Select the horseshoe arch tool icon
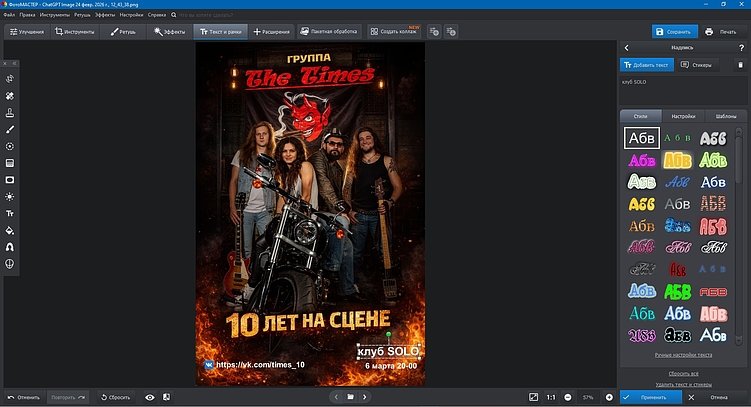 tap(10, 247)
